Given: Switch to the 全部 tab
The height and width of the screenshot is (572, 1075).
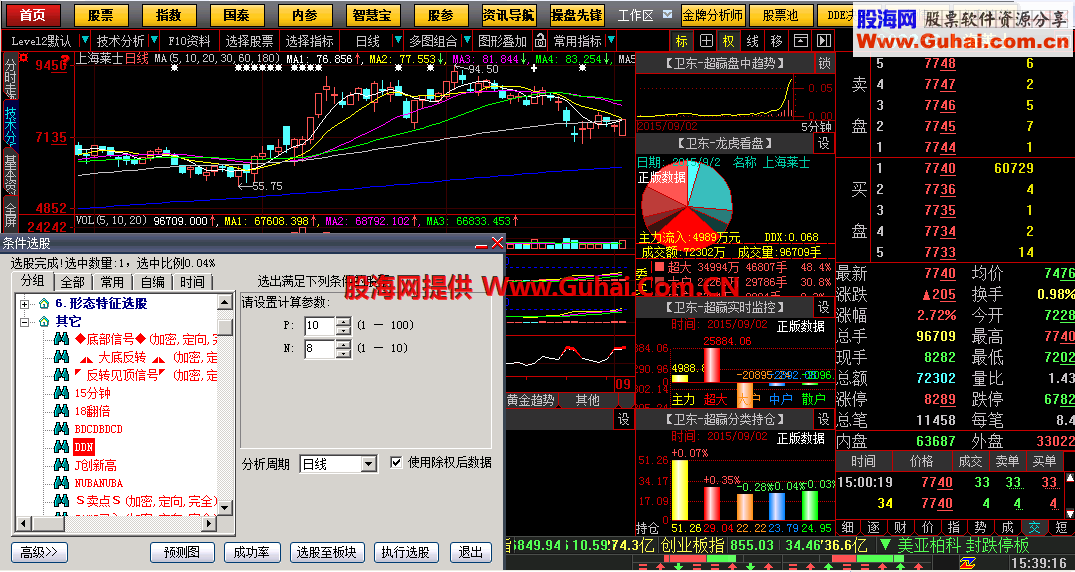Looking at the screenshot, I should click(73, 281).
